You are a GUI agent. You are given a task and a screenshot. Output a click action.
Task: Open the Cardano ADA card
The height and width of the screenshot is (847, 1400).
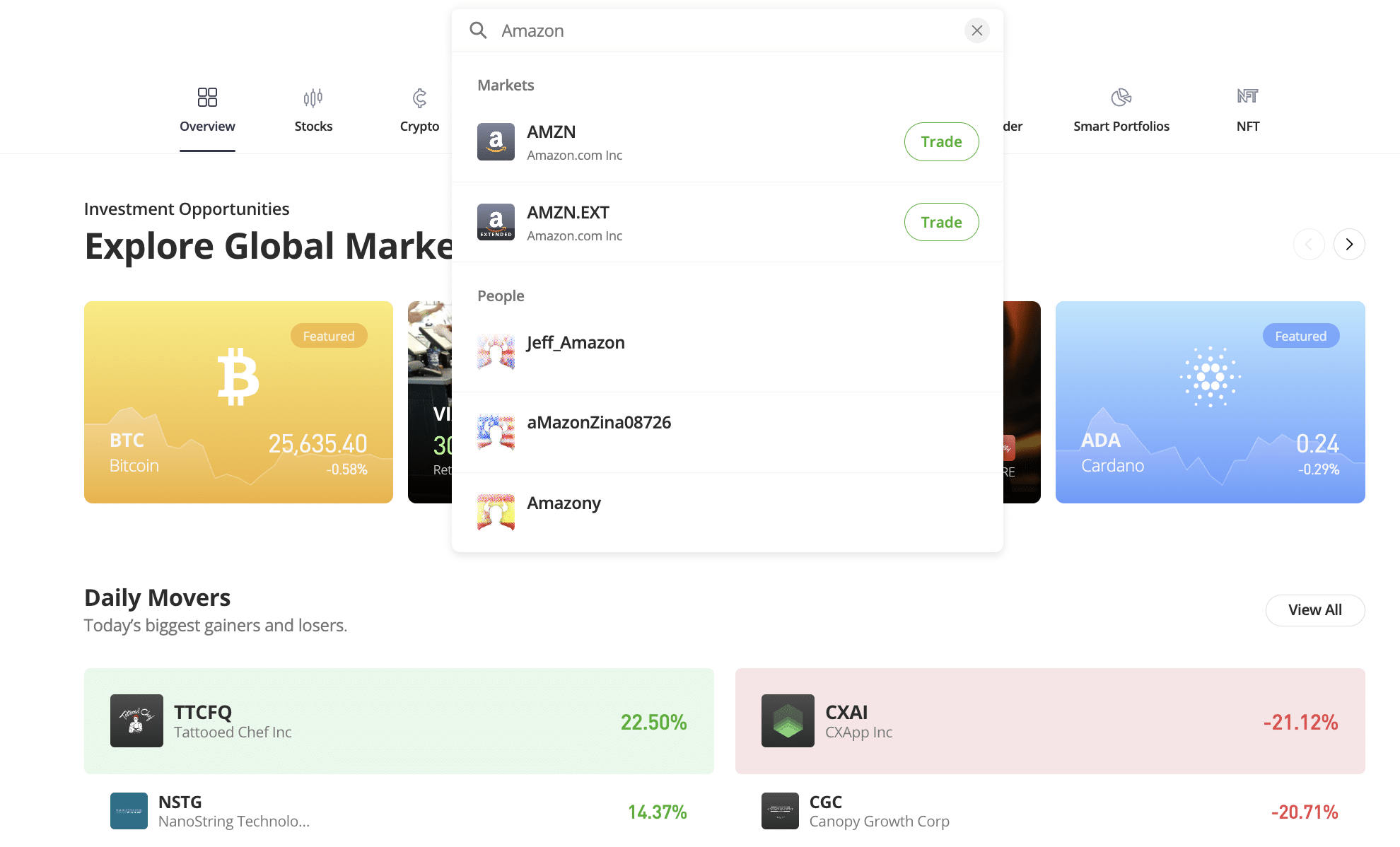click(1210, 402)
